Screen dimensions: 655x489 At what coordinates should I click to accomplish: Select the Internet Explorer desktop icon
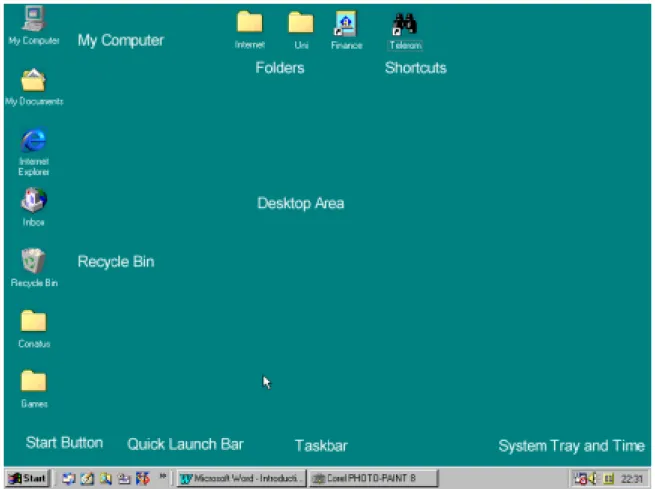point(34,152)
